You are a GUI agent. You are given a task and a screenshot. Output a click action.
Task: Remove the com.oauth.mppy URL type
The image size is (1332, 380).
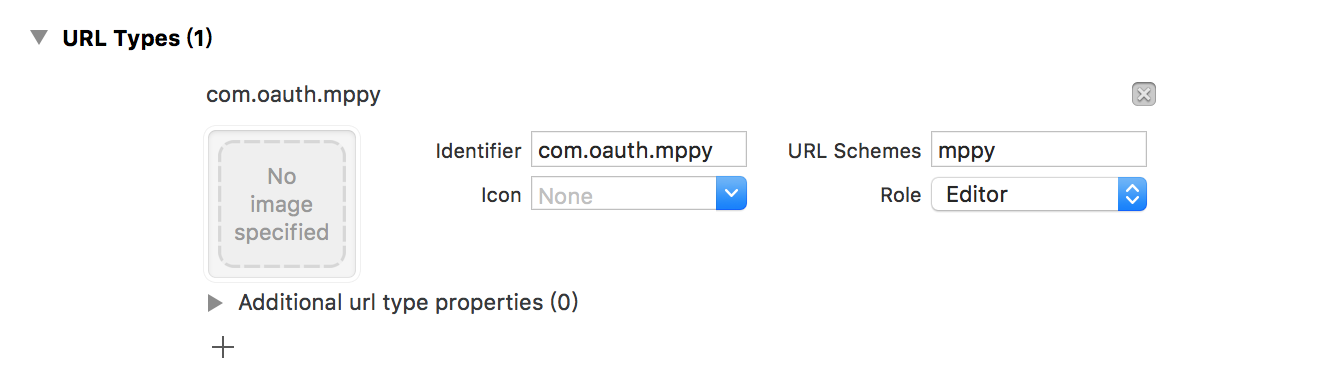pos(1144,94)
